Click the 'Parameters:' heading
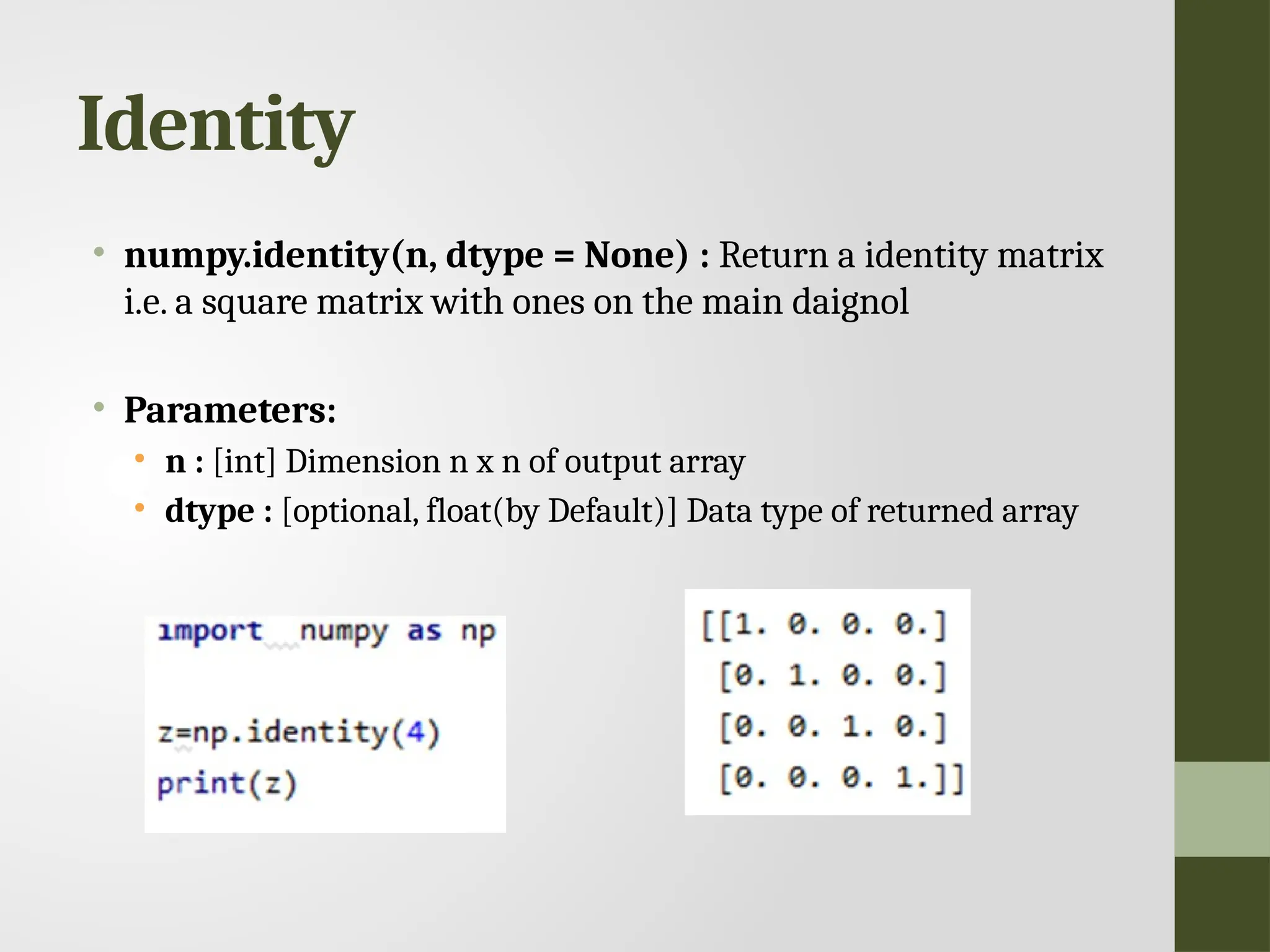The image size is (1270, 952). coord(230,410)
